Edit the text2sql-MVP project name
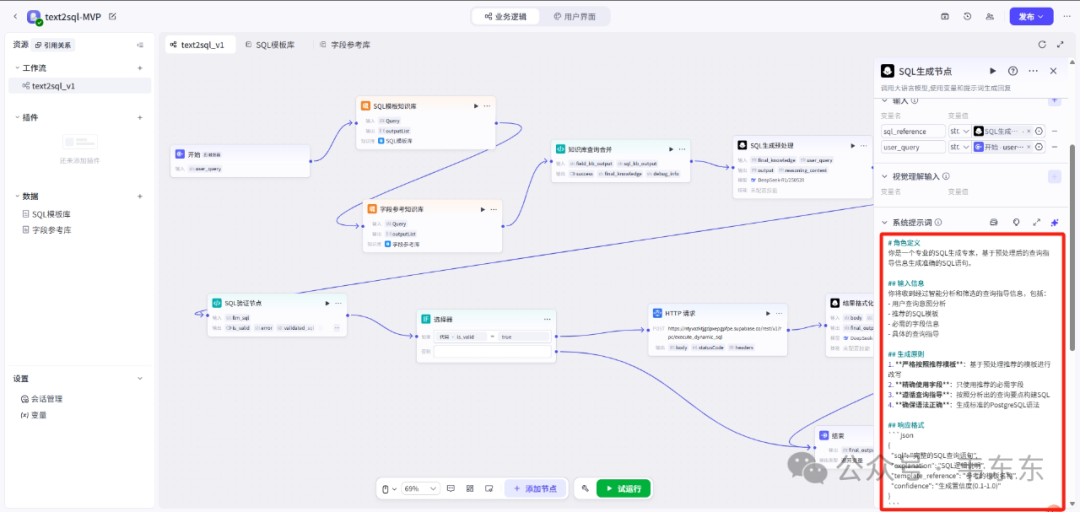 pos(113,16)
